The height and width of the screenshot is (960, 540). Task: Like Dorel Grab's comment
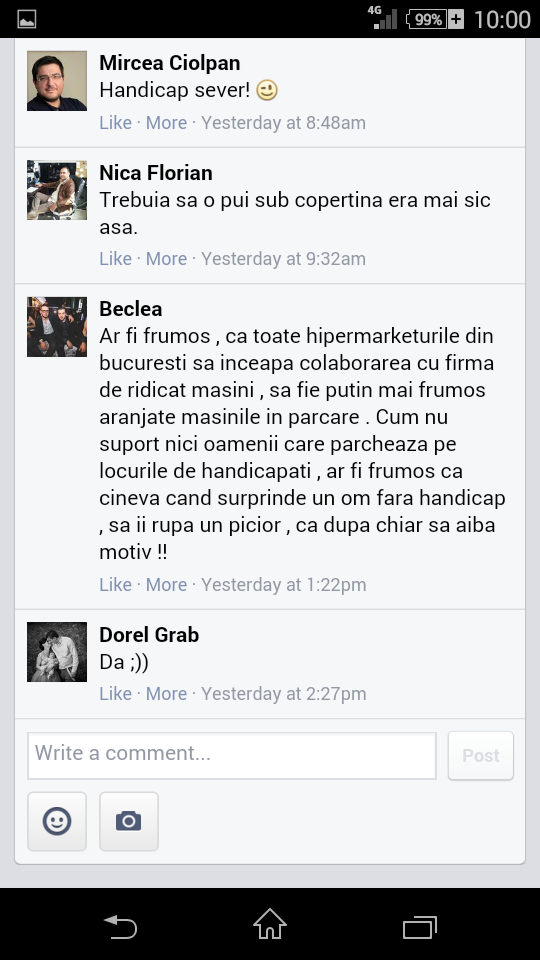[115, 694]
